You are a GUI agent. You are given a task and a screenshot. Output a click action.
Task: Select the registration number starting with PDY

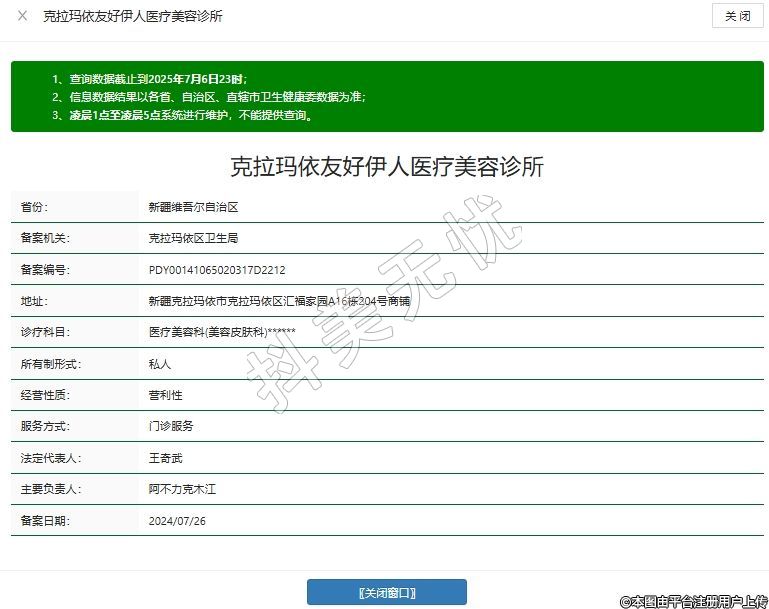click(x=217, y=270)
